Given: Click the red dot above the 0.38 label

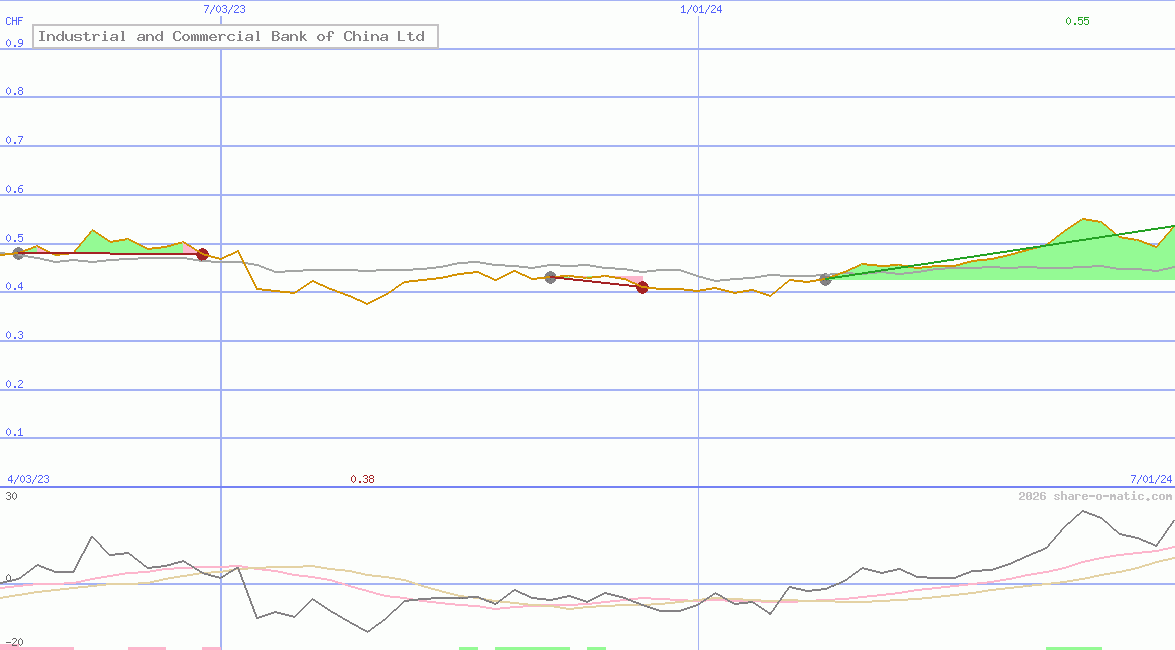Looking at the screenshot, I should 641,287.
